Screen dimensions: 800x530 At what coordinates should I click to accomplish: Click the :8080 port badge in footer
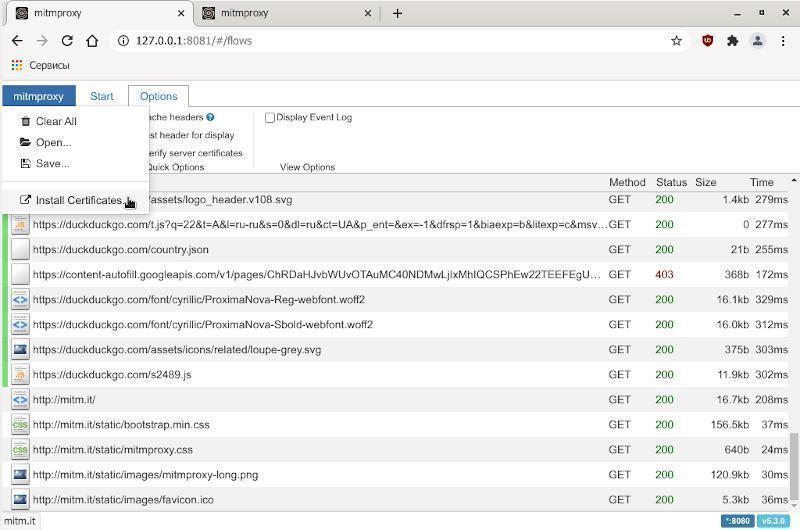tap(738, 521)
